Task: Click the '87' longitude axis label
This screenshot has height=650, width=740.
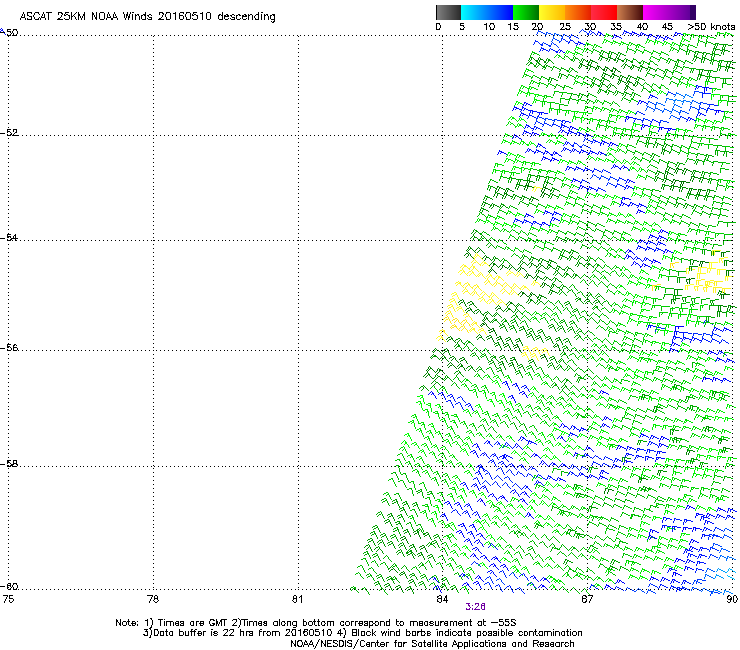Action: [587, 599]
